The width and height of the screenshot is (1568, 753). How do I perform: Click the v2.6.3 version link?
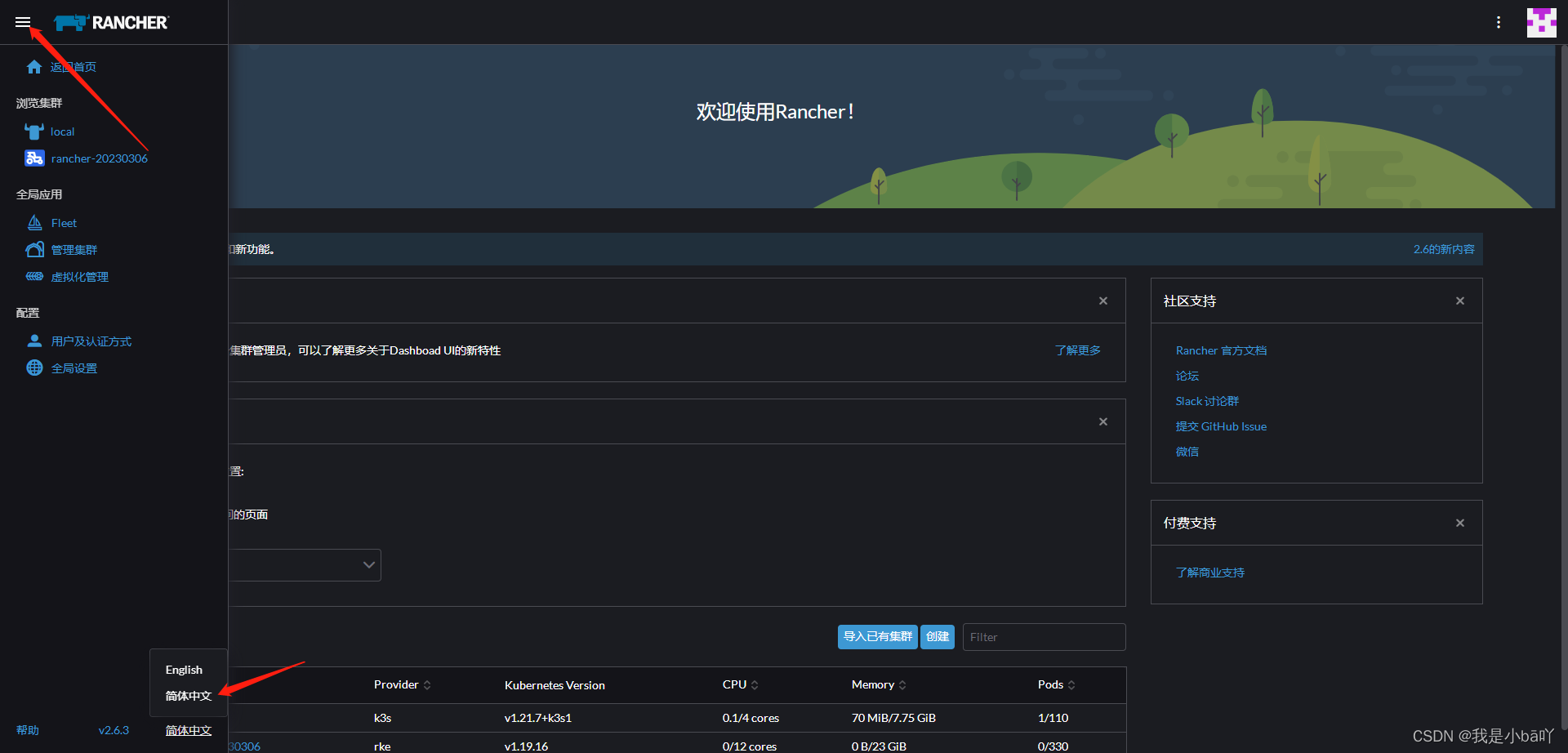coord(114,730)
